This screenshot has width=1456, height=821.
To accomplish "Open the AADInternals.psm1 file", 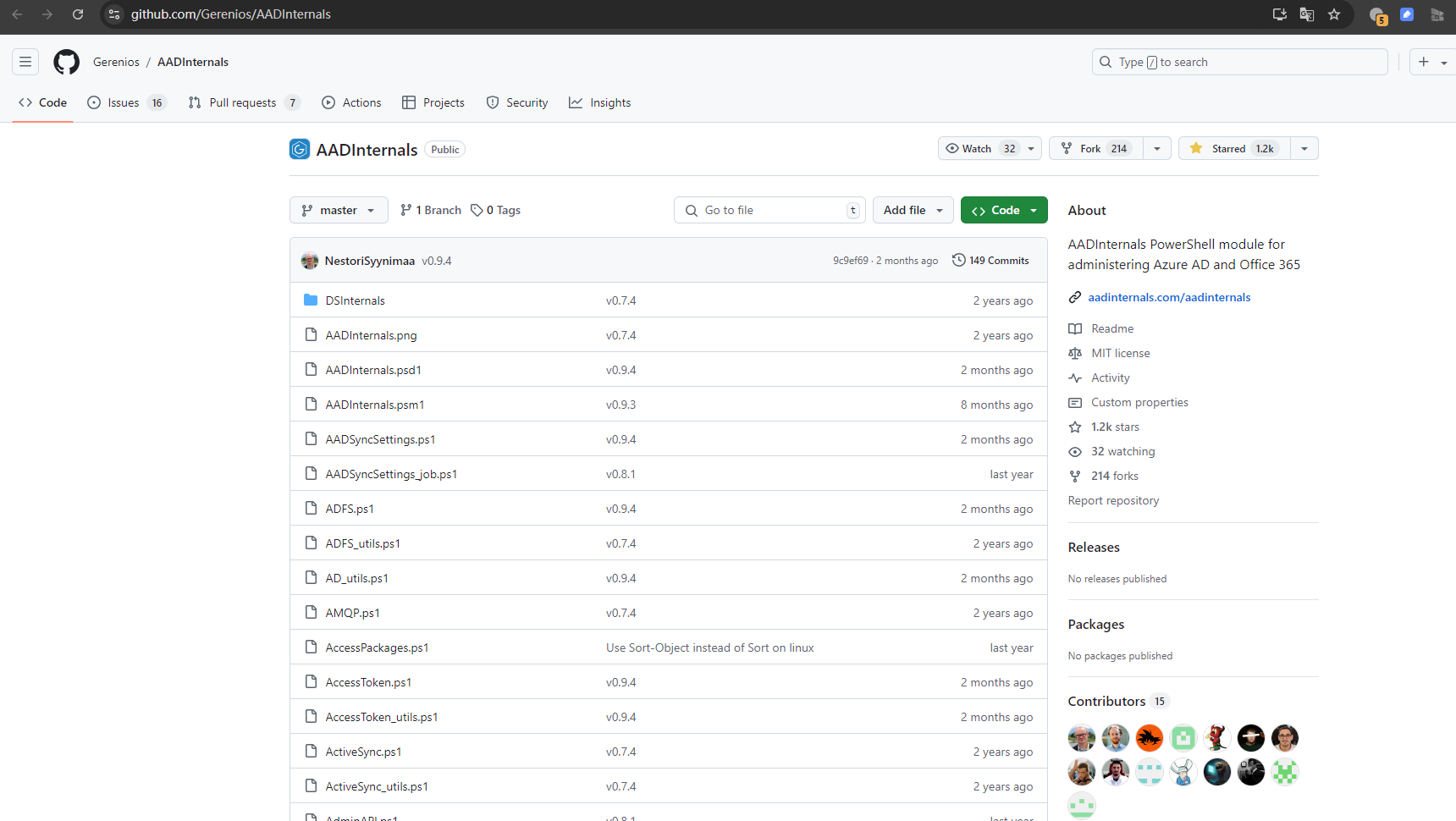I will 375,405.
